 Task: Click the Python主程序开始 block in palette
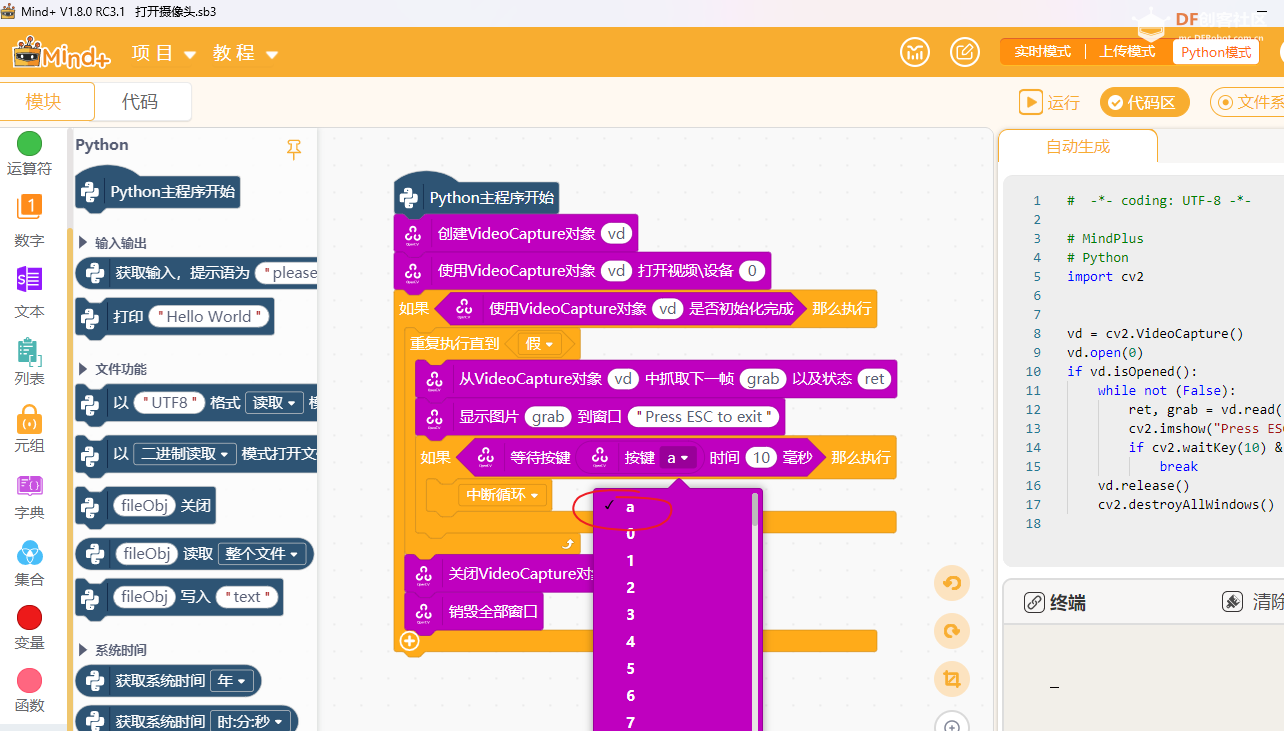pyautogui.click(x=158, y=191)
